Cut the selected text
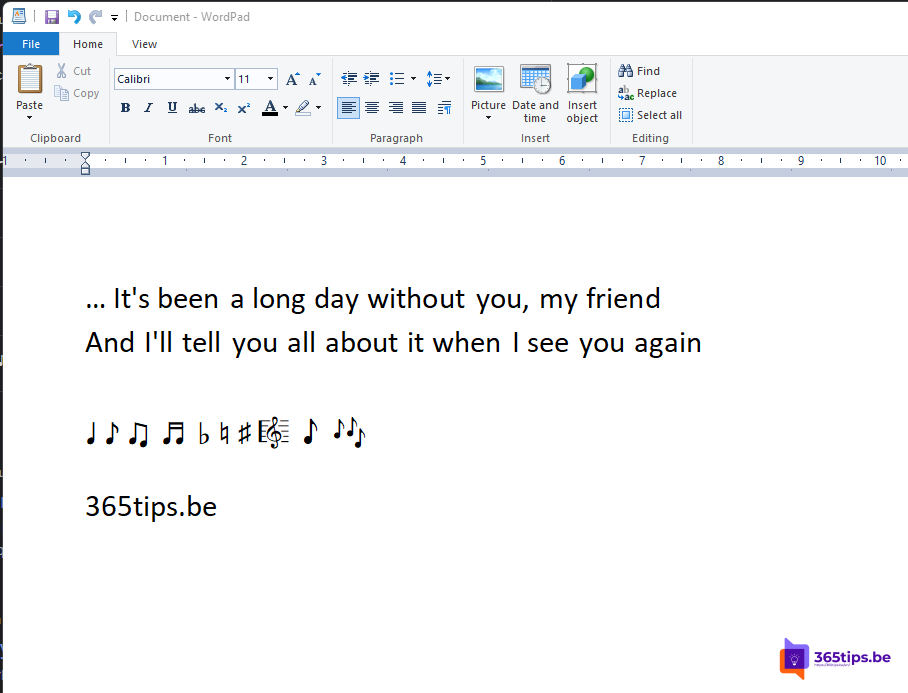Screen dimensions: 908x693 click(74, 71)
